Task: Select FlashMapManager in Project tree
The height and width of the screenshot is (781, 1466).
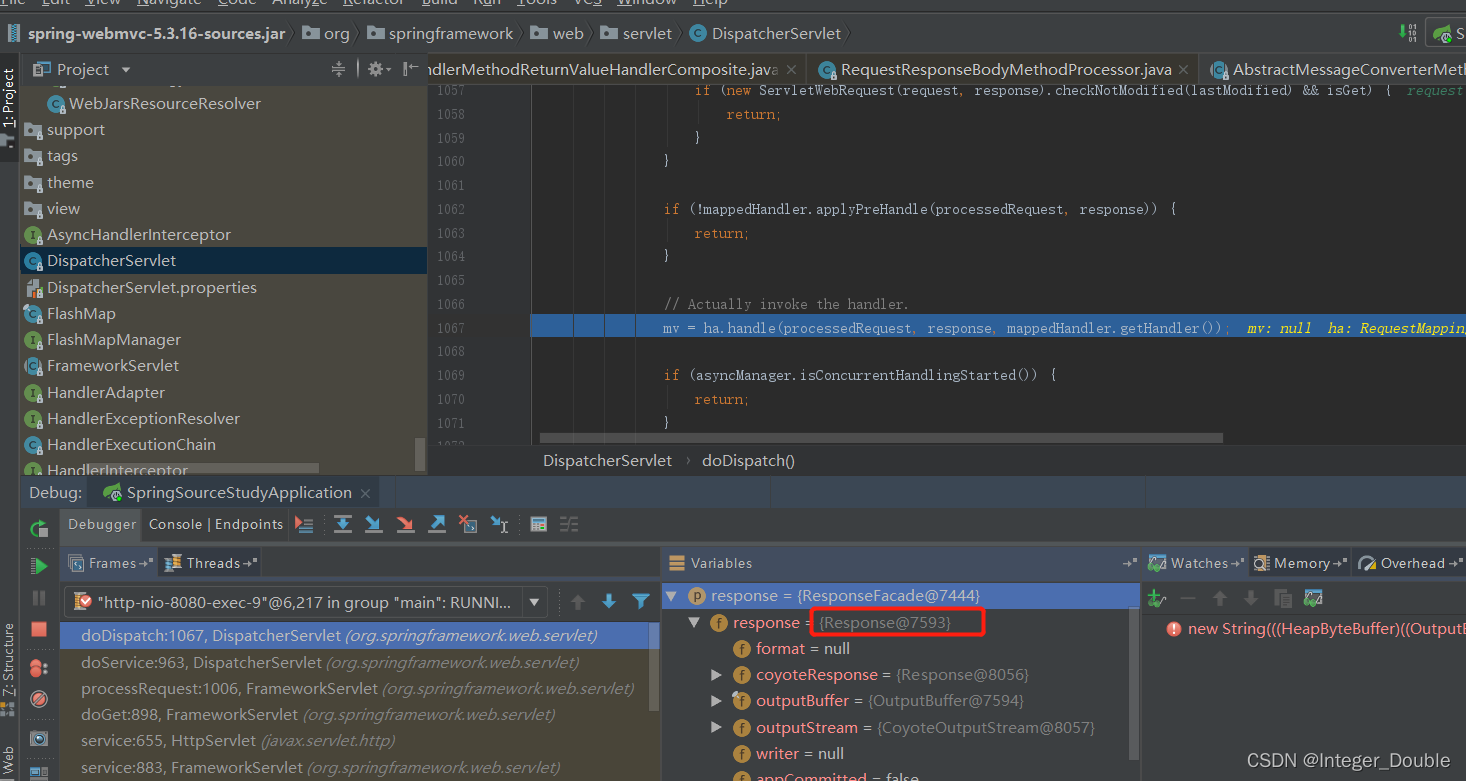Action: coord(114,340)
